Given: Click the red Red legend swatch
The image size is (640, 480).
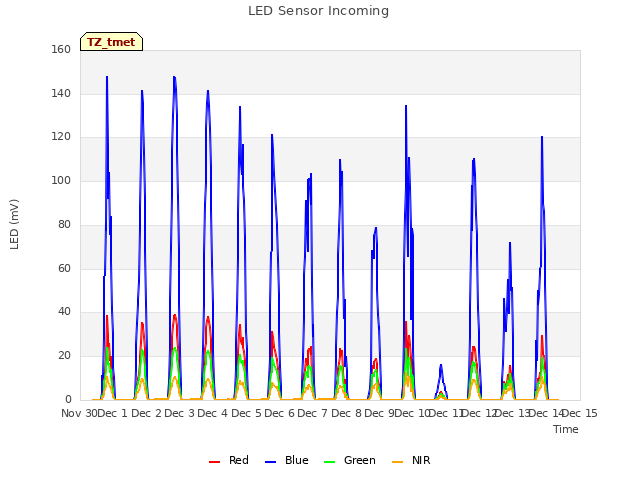Looking at the screenshot, I should (214, 462).
